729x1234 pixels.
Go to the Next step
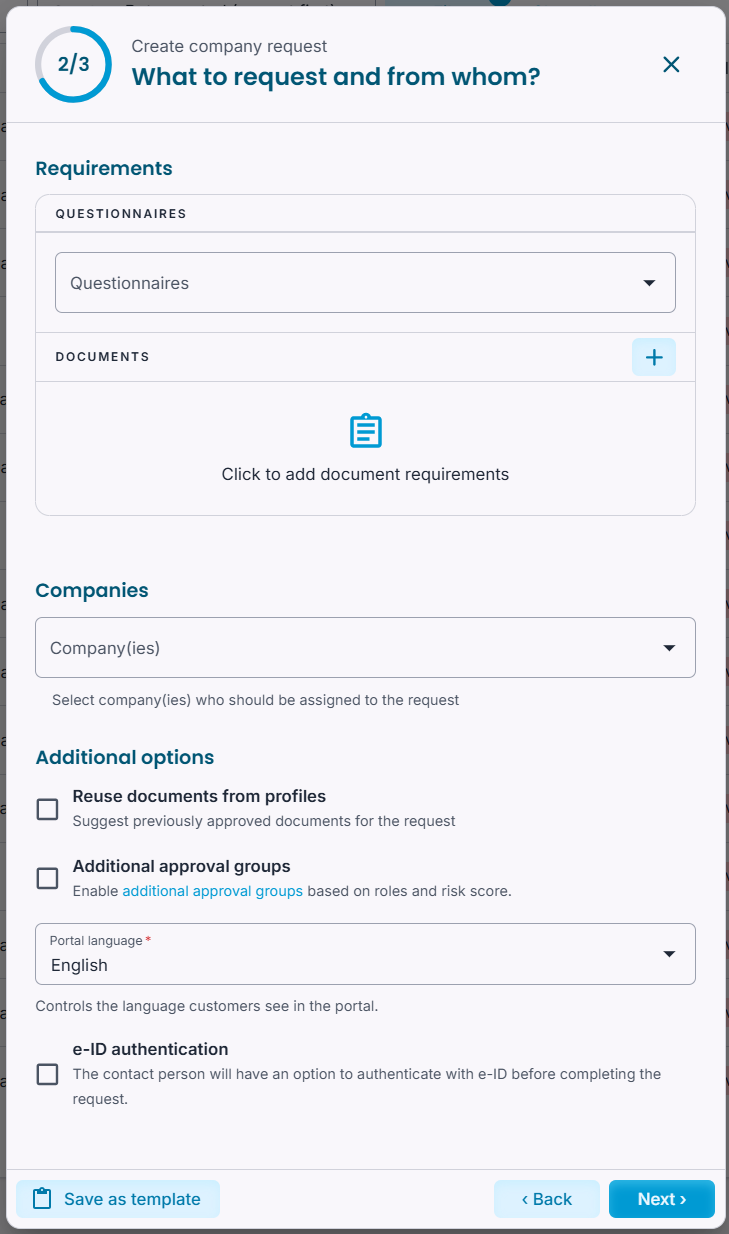(x=662, y=1199)
